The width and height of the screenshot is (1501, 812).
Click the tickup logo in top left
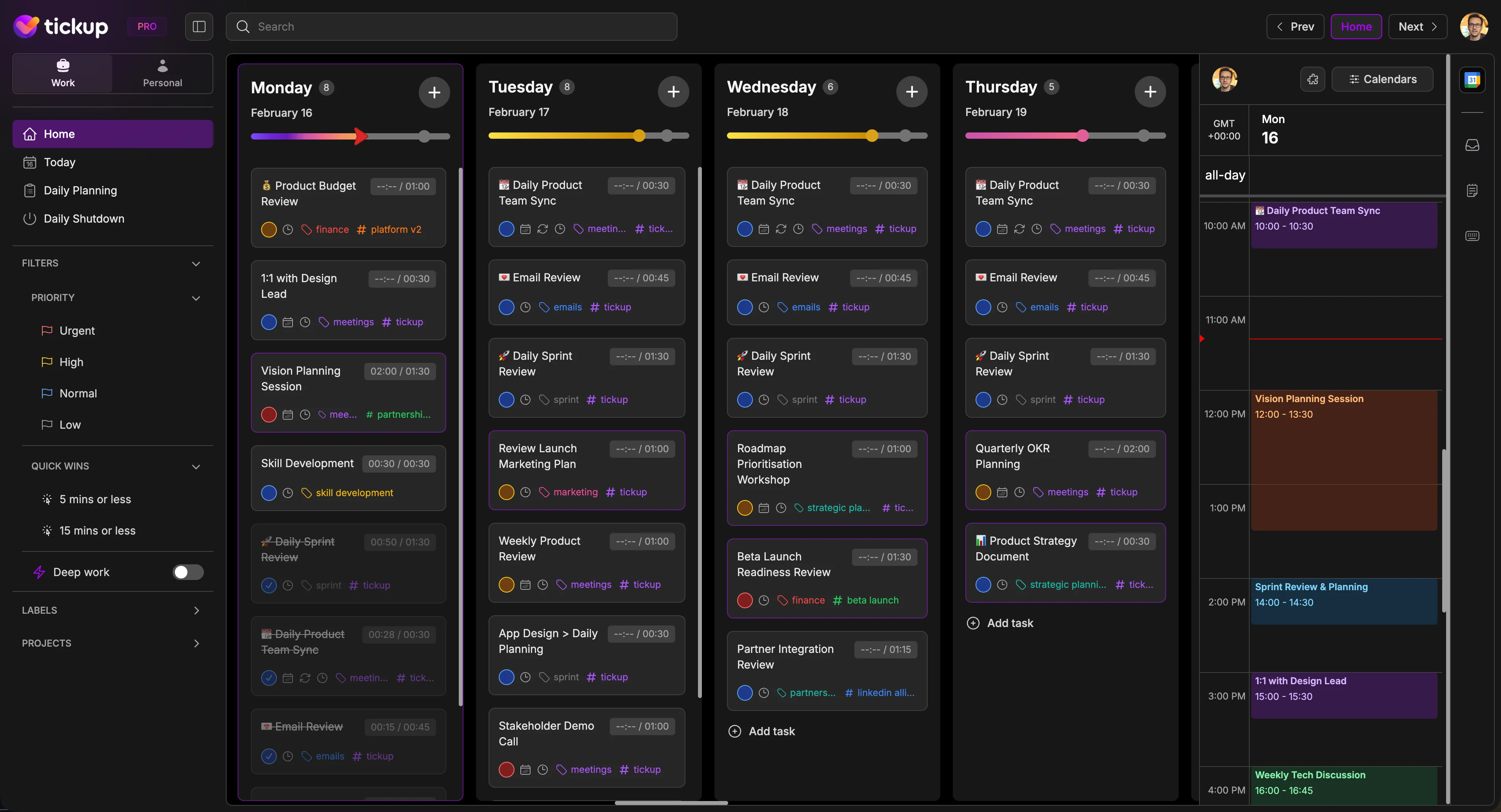60,26
